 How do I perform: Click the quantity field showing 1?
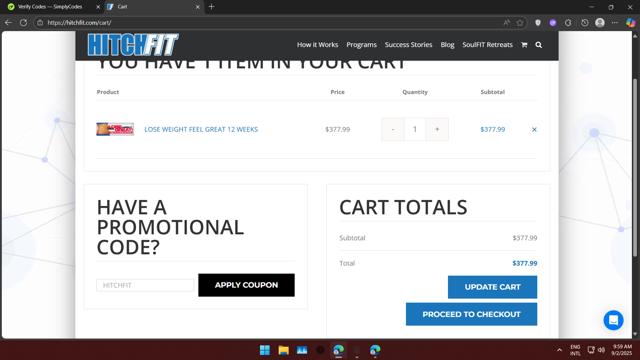(415, 129)
